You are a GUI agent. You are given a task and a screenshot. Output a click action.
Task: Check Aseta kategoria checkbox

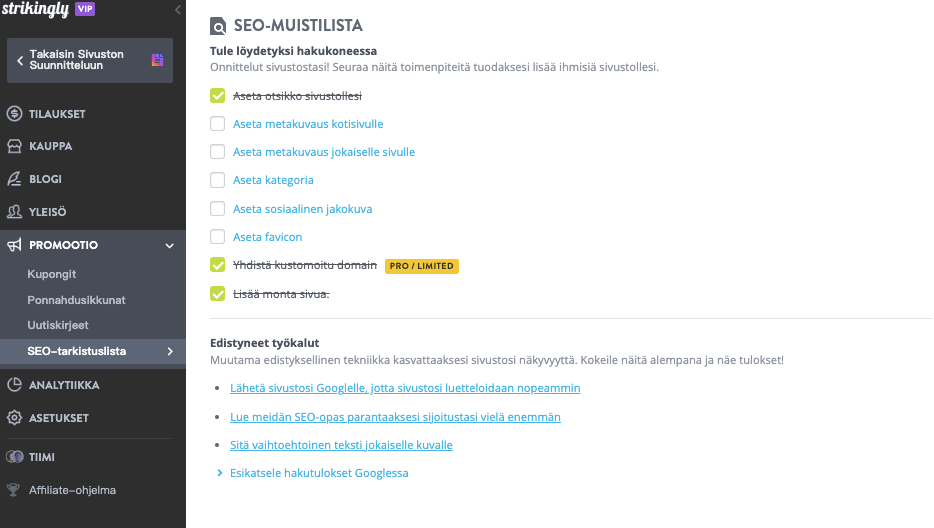tap(217, 180)
